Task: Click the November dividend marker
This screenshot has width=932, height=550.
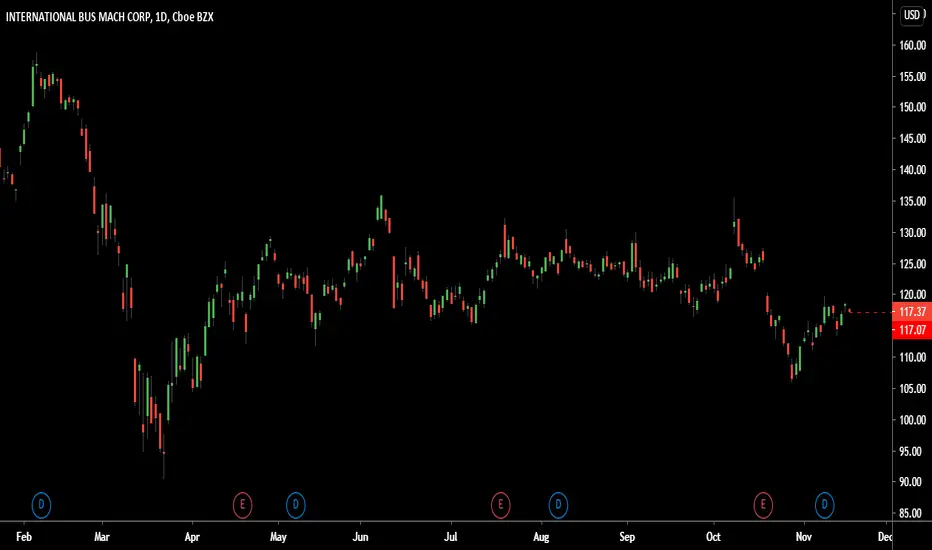Action: point(824,505)
